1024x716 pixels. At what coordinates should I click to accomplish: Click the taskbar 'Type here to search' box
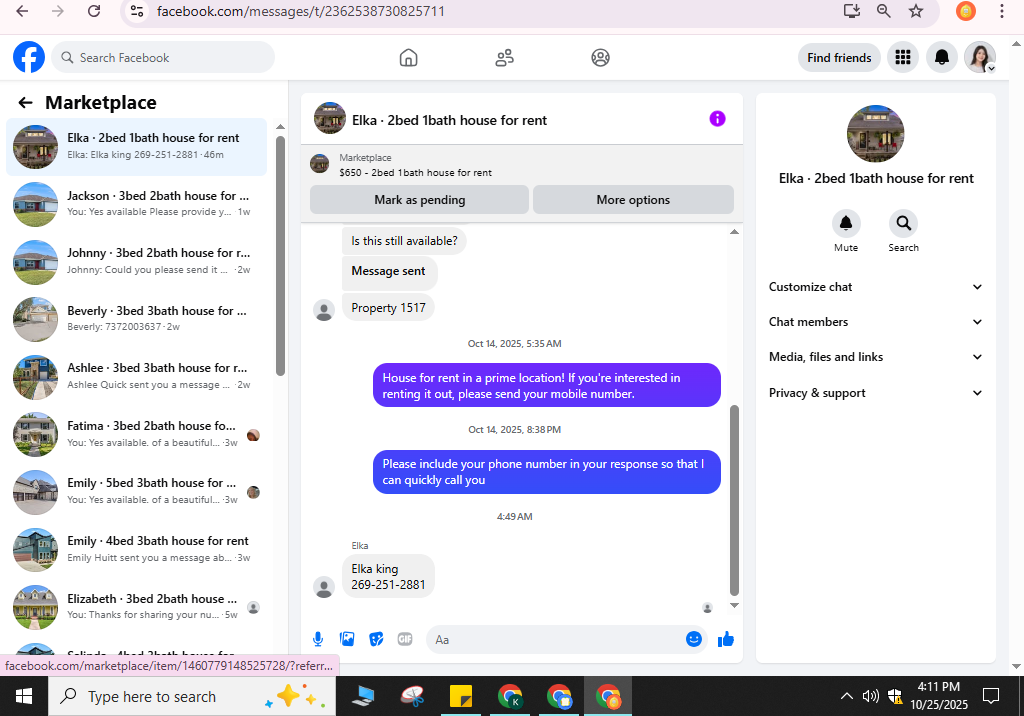192,696
